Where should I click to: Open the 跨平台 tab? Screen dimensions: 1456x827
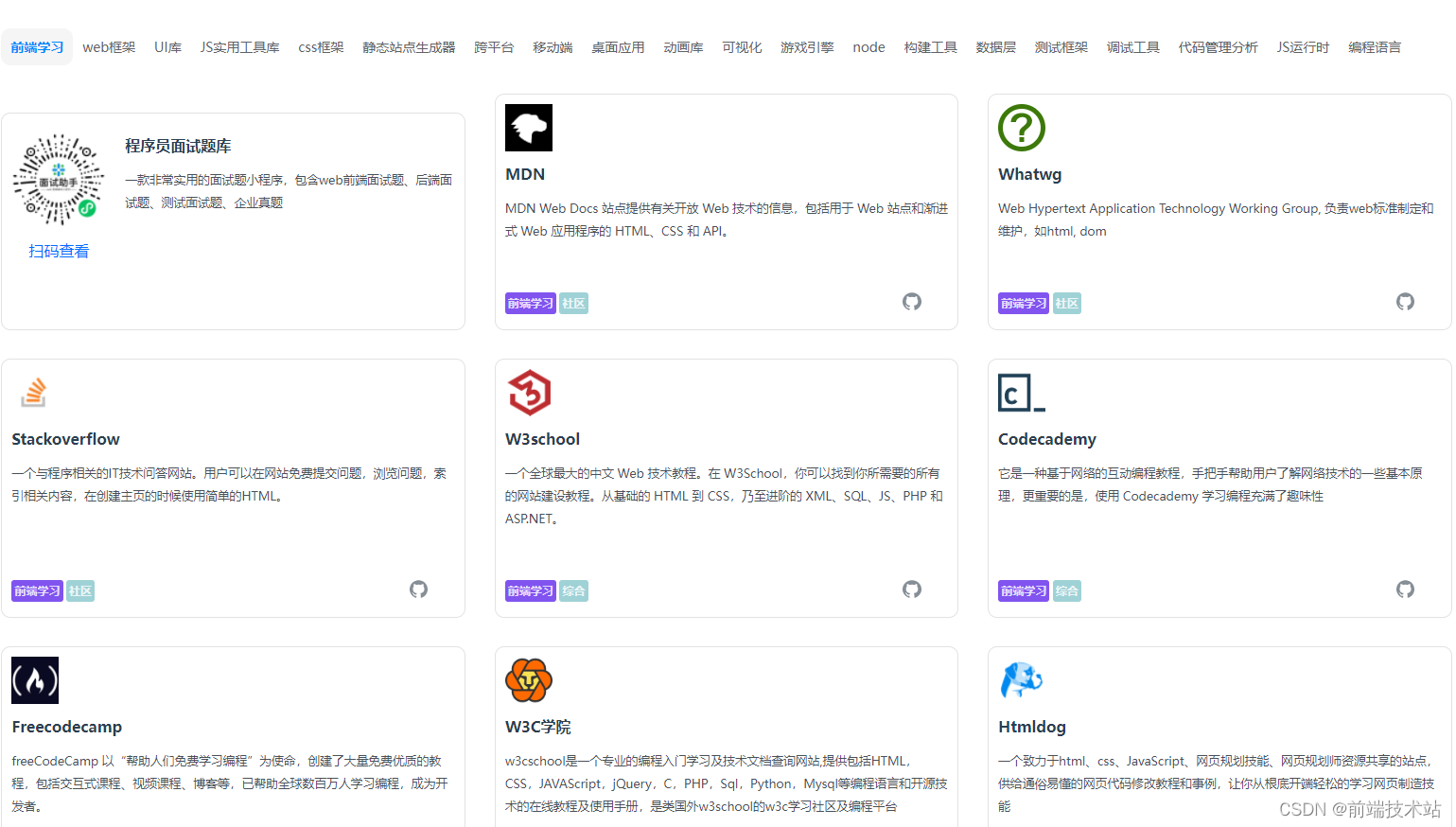[x=494, y=47]
